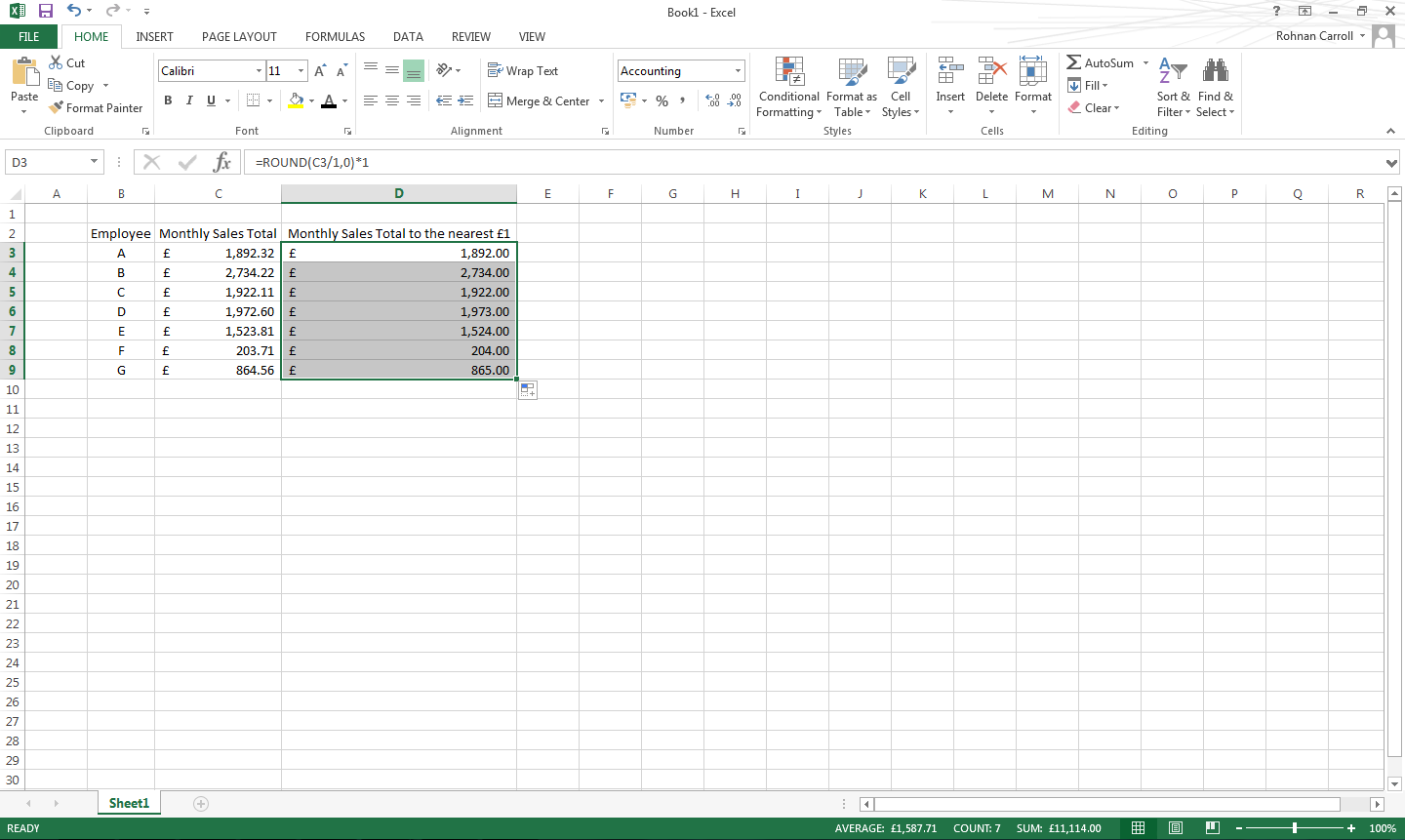Open the Format cells menu
Viewport: 1405px width, 840px height.
(x=1033, y=86)
